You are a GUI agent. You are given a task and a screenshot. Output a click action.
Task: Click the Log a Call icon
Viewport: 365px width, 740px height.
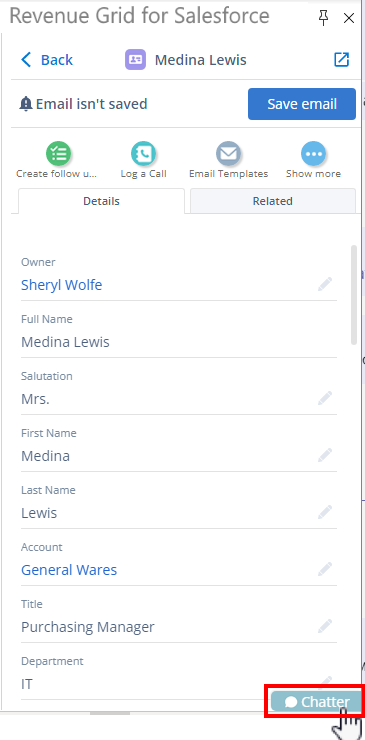(144, 153)
